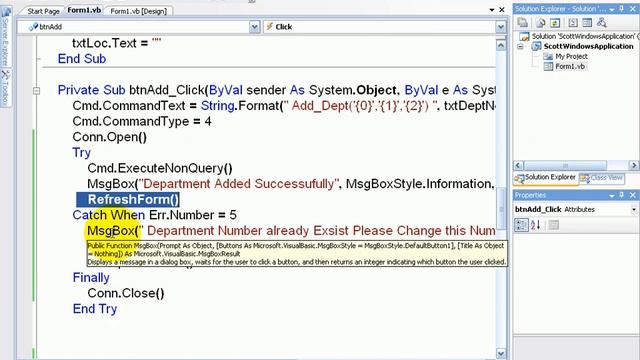The height and width of the screenshot is (360, 640).
Task: Click the Refresh icon in Solution Explorer
Action: coord(555,23)
